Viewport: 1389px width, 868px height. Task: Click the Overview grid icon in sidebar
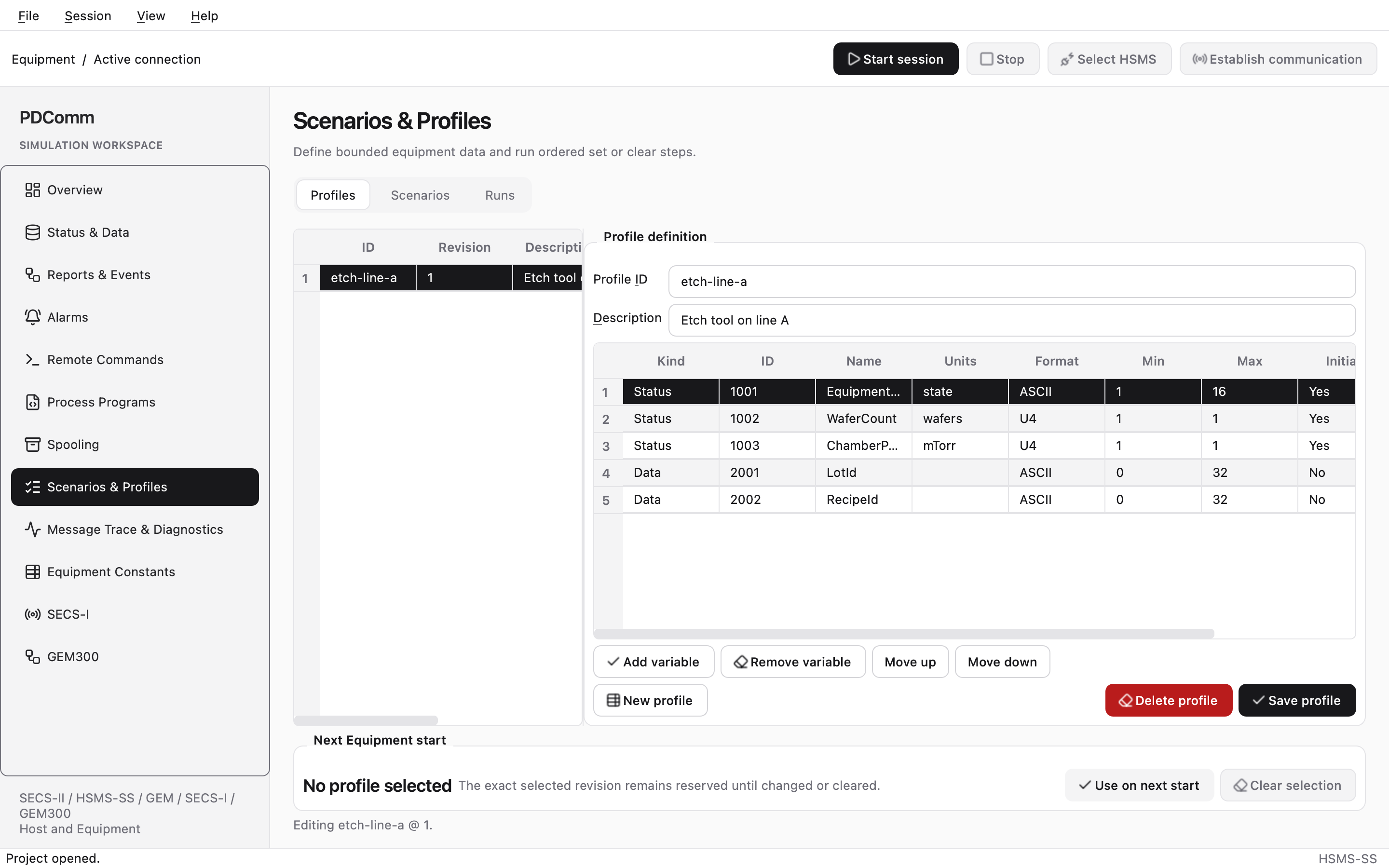pyautogui.click(x=33, y=190)
